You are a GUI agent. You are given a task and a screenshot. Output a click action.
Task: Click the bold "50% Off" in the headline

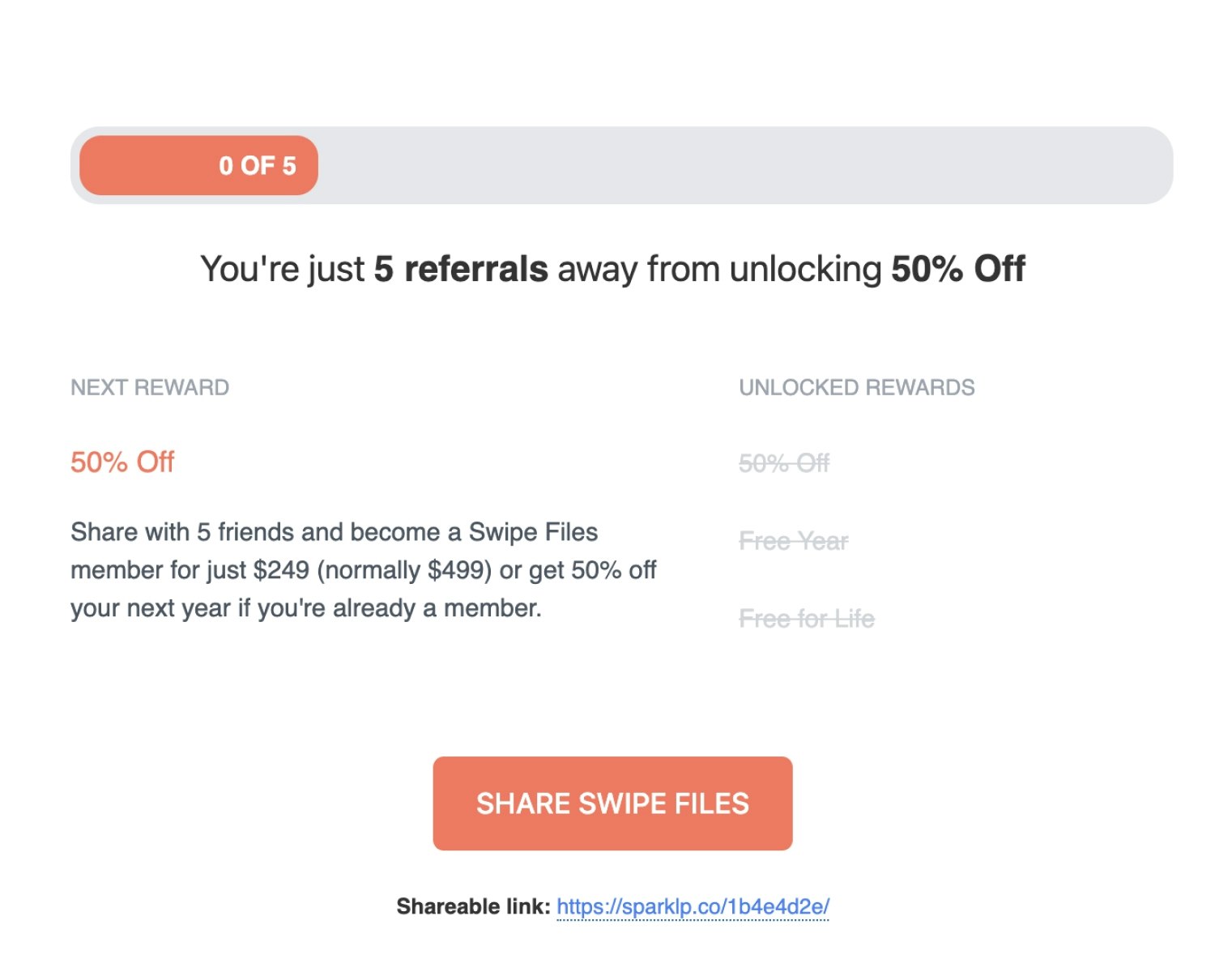click(x=958, y=269)
